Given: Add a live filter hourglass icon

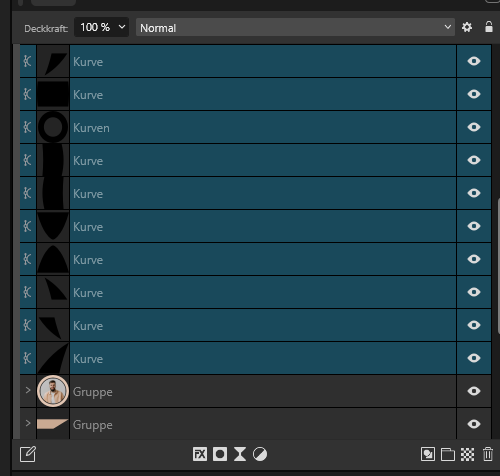Looking at the screenshot, I should point(240,454).
